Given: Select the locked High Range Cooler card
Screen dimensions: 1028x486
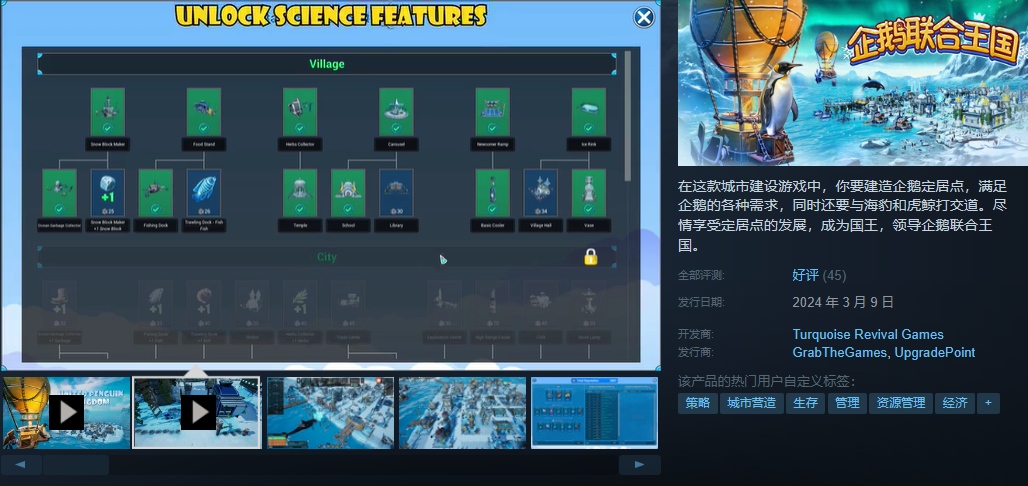Looking at the screenshot, I should [x=492, y=305].
